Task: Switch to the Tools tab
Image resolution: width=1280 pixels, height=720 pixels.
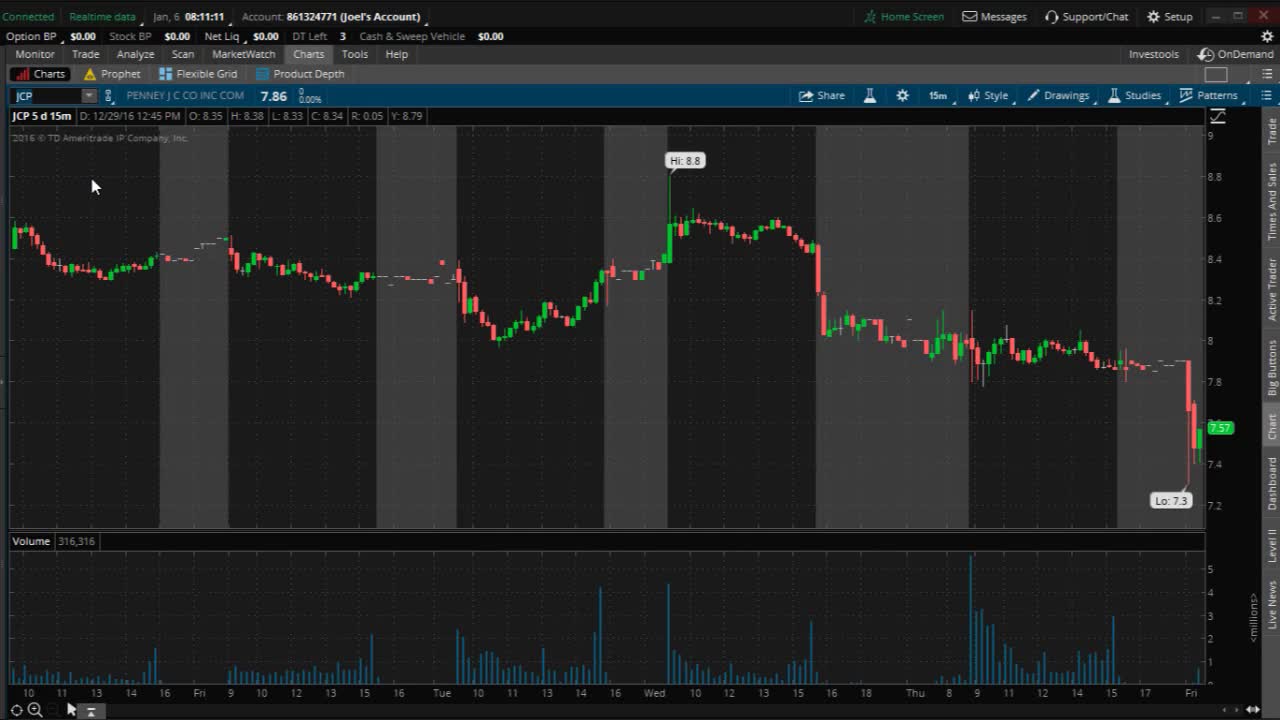Action: coord(355,54)
